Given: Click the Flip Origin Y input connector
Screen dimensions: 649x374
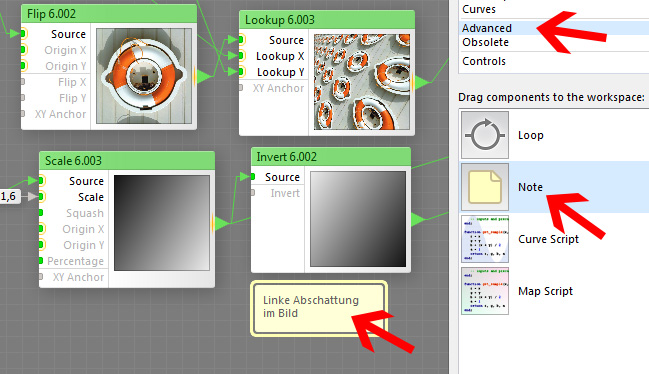Looking at the screenshot, I should coord(24,65).
